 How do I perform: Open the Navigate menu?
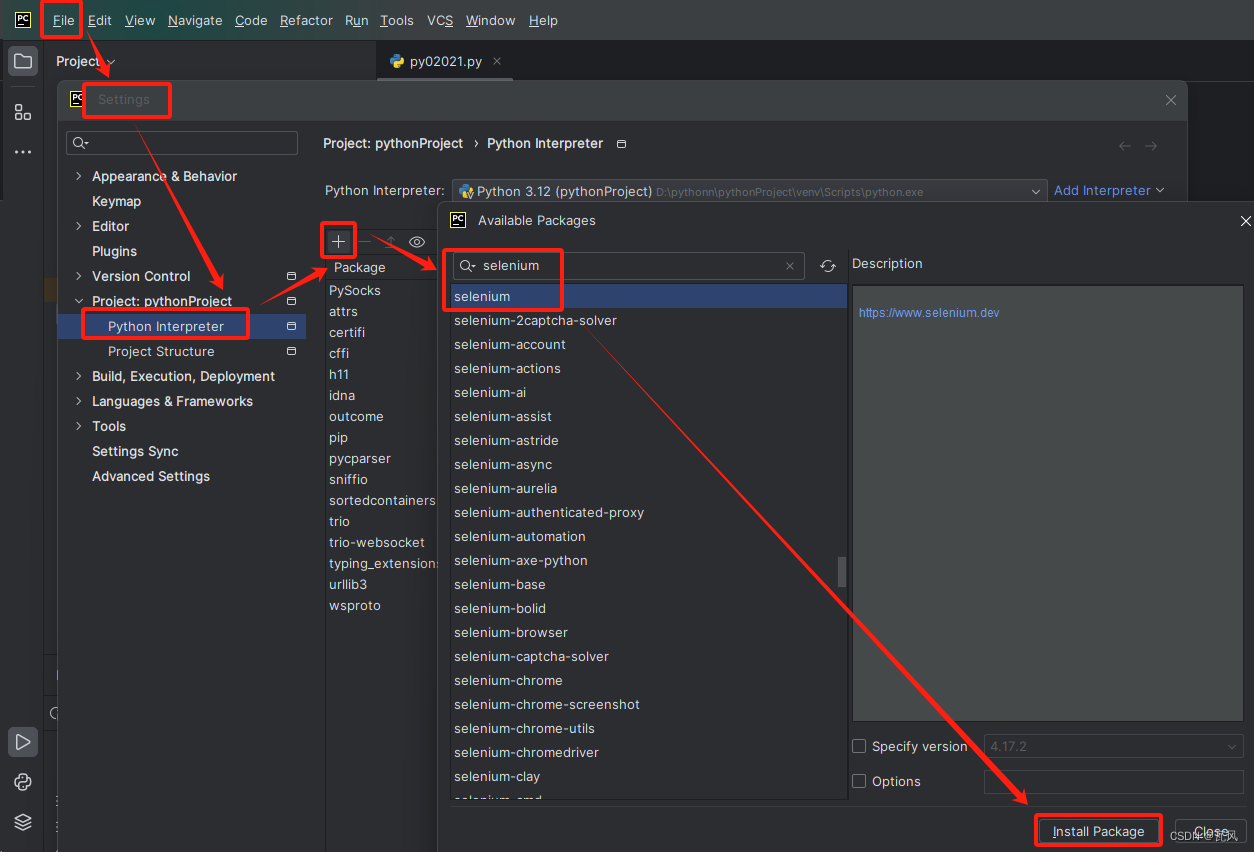pos(195,20)
